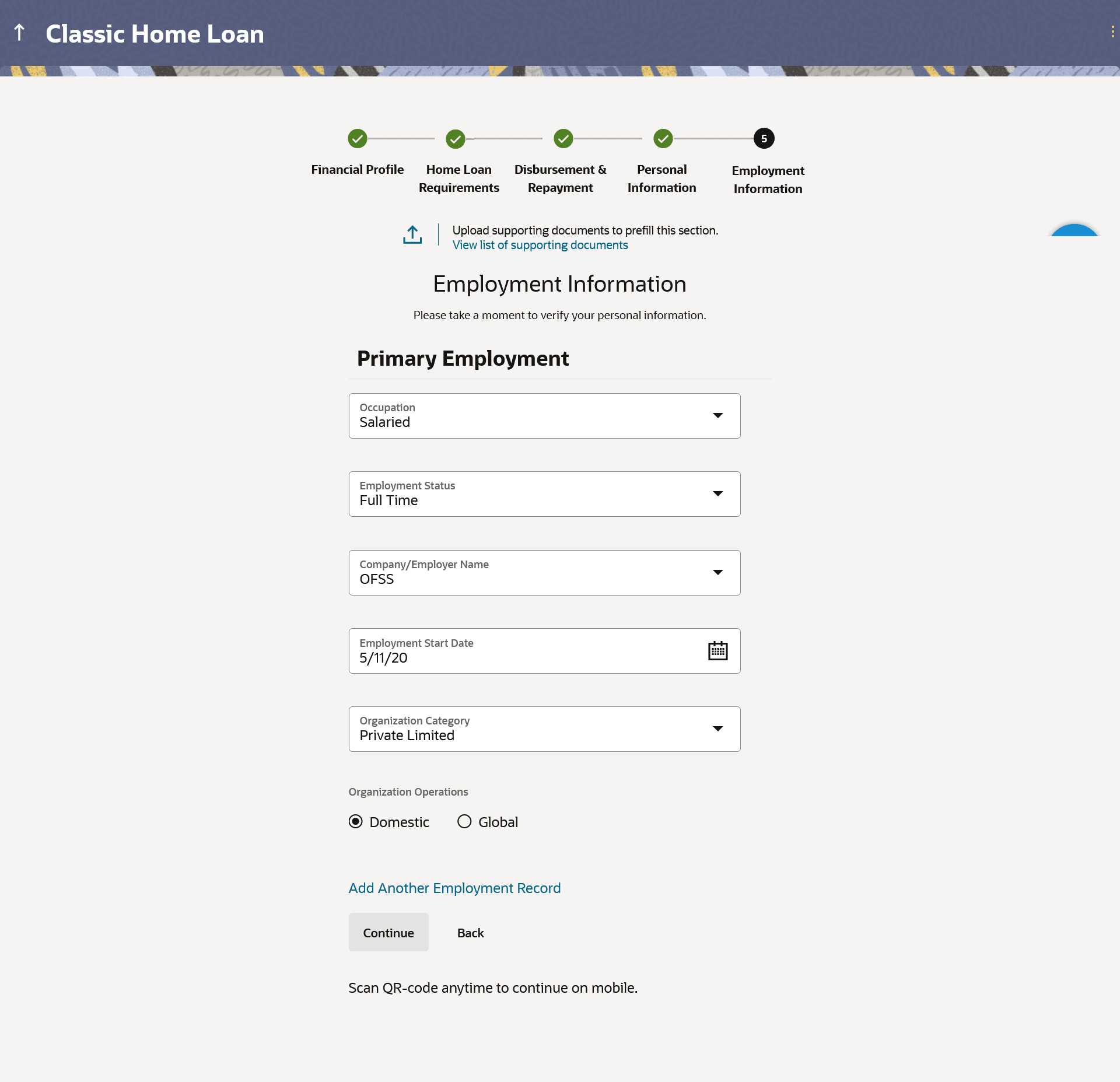Click the step 5 Employment Information circle
Viewport: 1120px width, 1082px height.
[764, 139]
